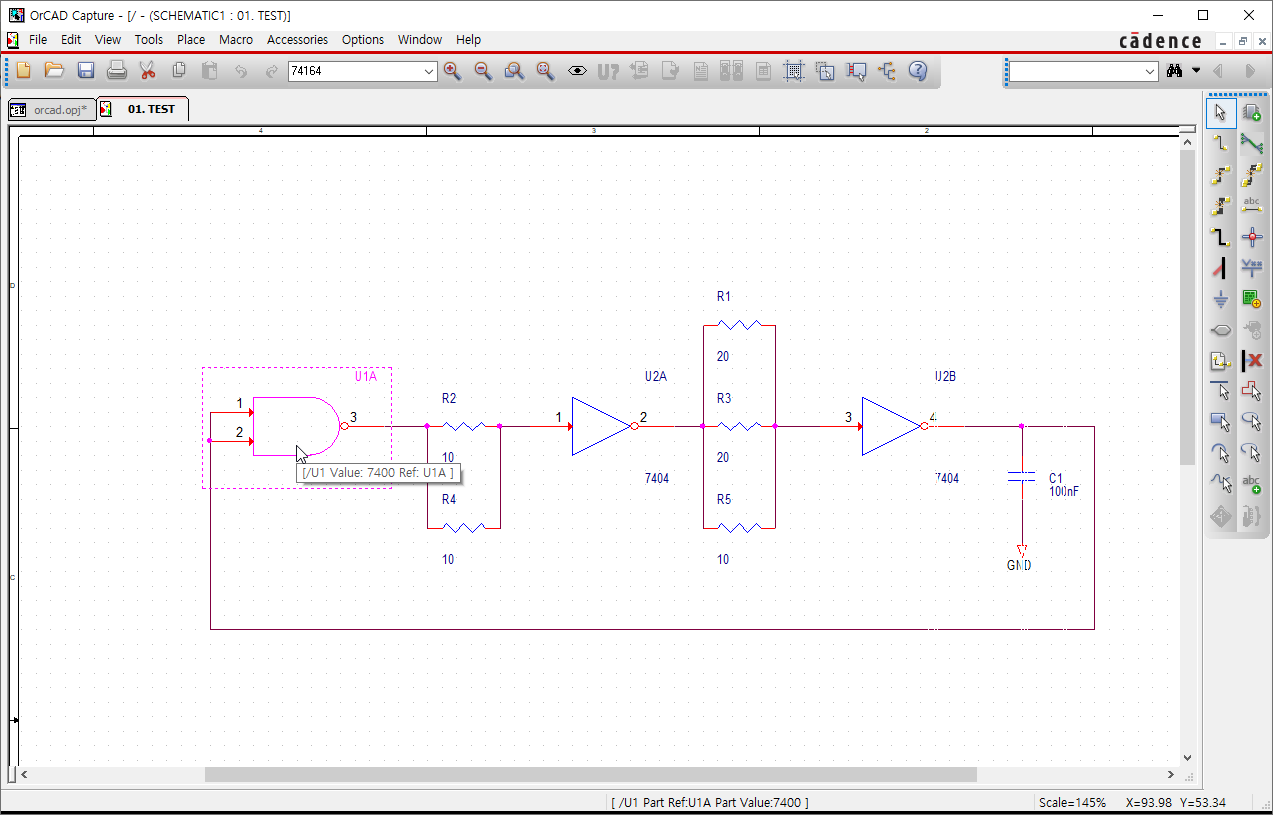Select the R5 resistor label

724,499
